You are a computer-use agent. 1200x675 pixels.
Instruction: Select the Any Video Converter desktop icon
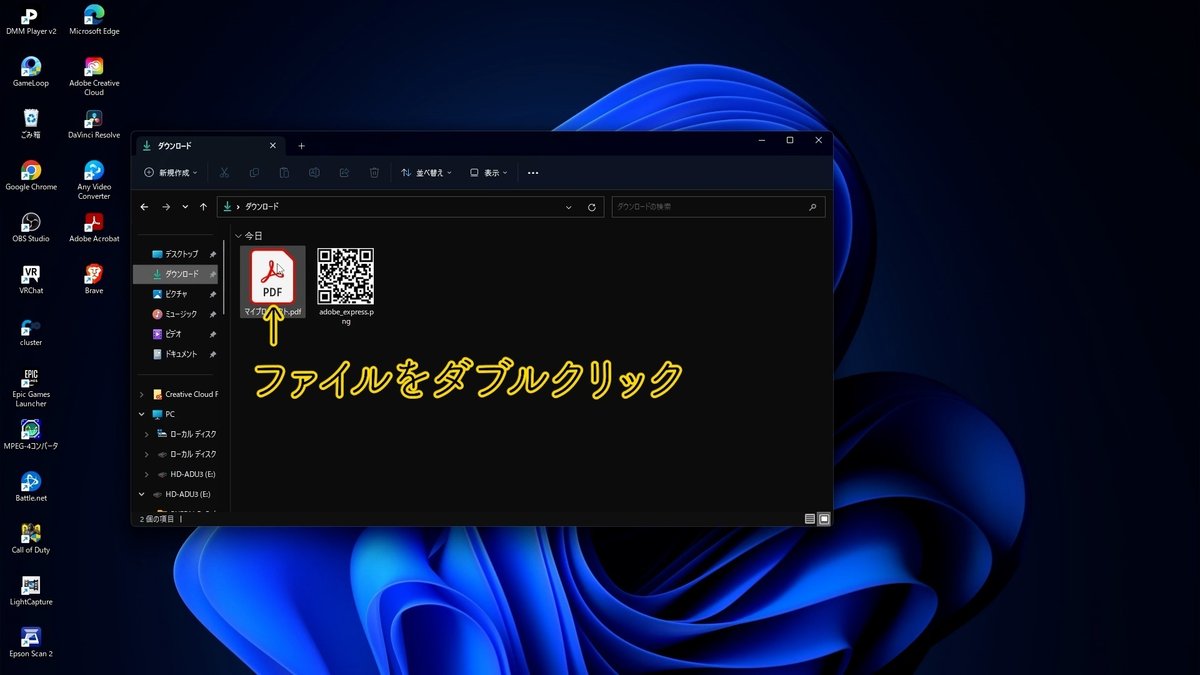(x=94, y=180)
